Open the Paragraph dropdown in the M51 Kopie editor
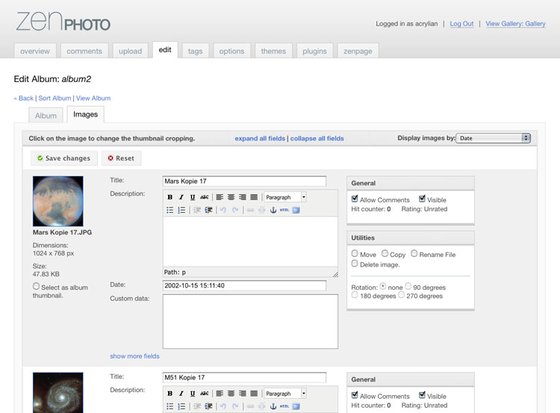The width and height of the screenshot is (560, 413). point(285,393)
